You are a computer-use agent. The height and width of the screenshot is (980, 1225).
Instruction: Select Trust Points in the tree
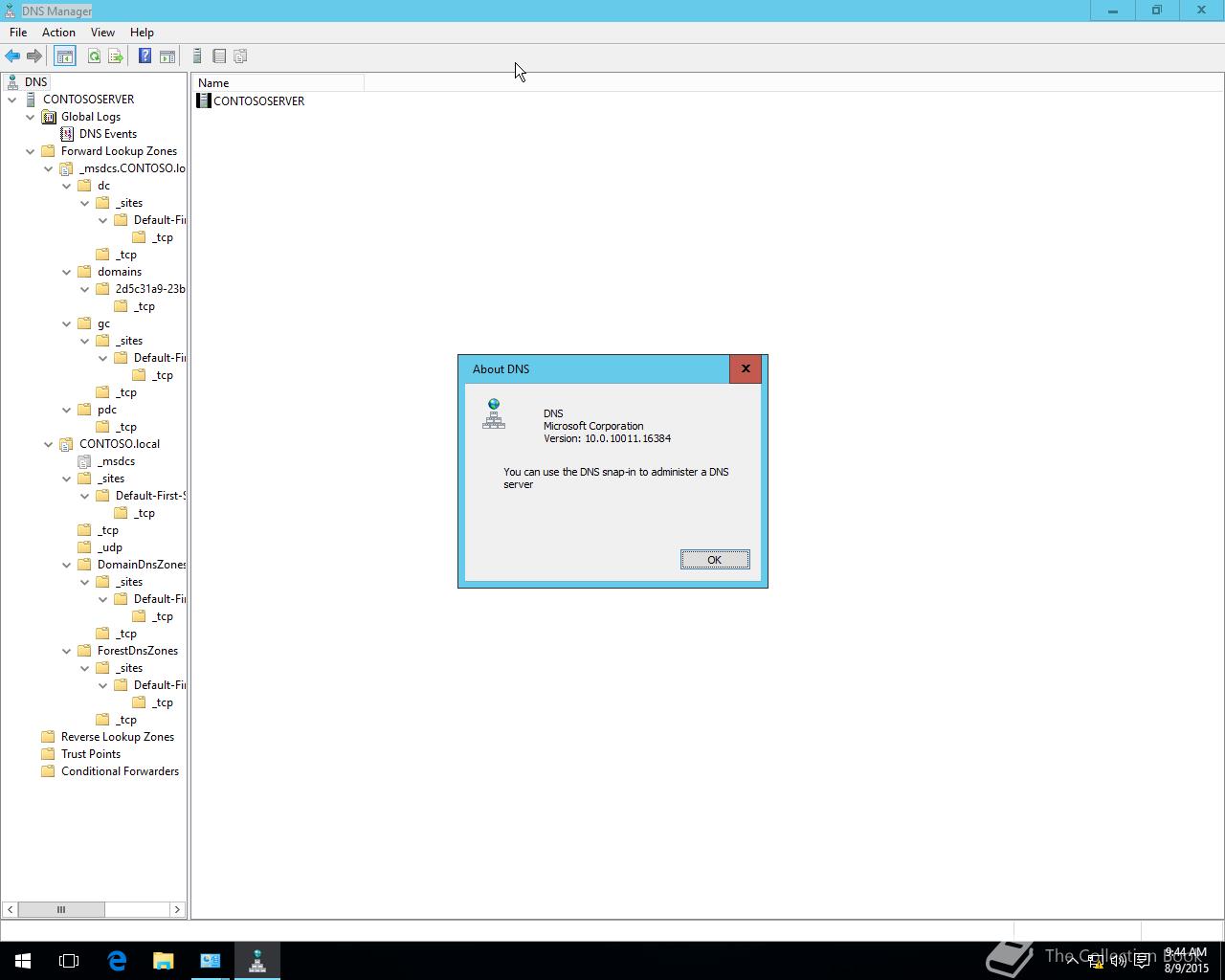point(91,754)
